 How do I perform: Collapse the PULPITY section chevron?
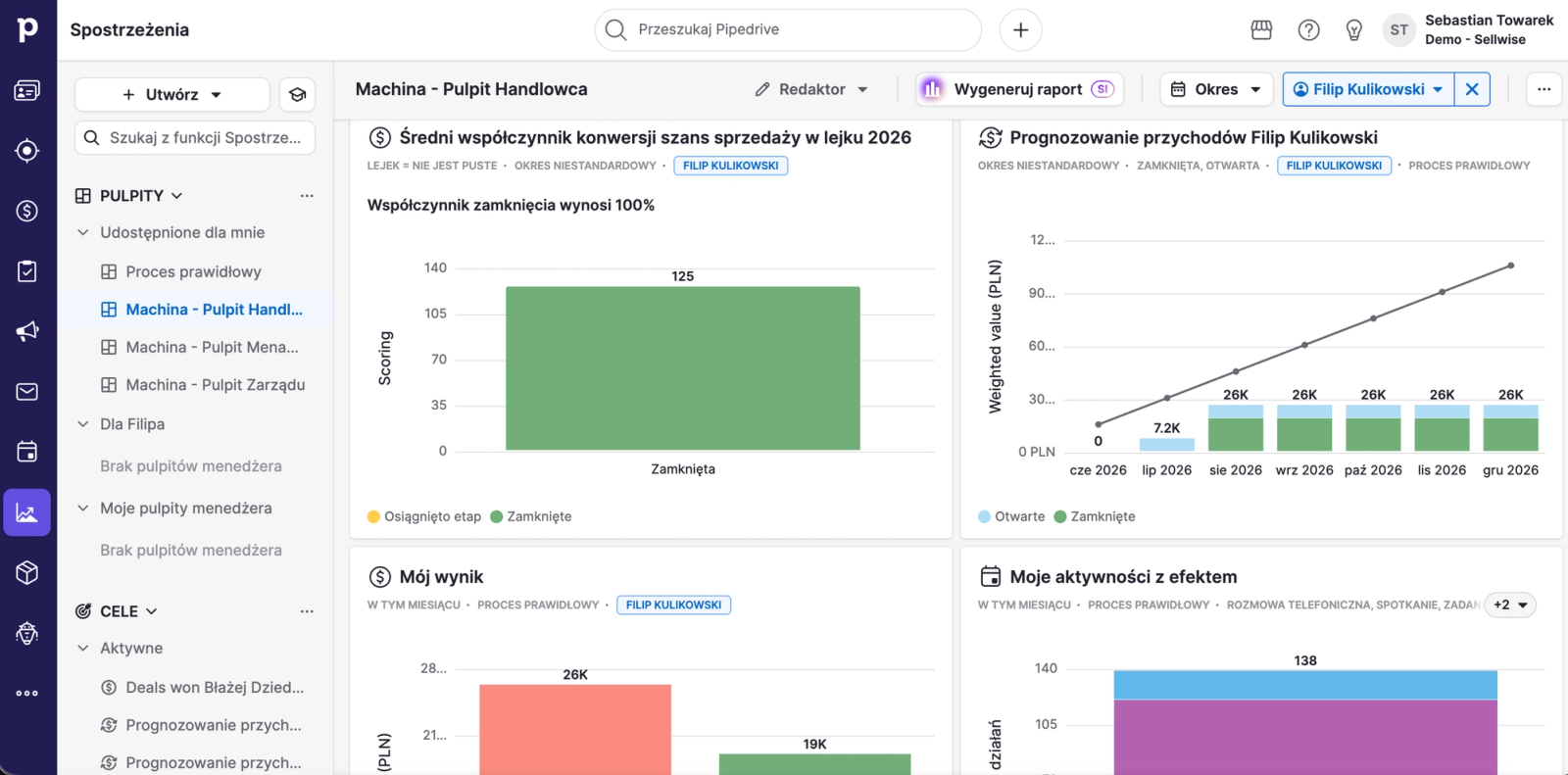pyautogui.click(x=177, y=196)
